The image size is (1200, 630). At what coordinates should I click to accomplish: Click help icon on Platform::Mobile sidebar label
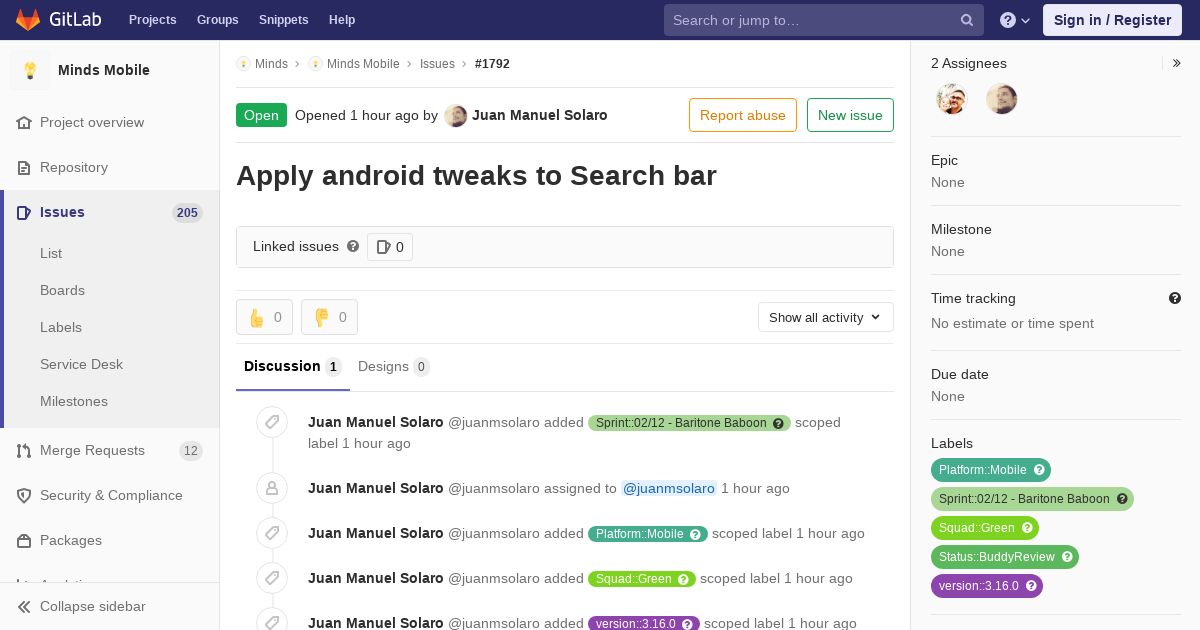coord(1039,470)
